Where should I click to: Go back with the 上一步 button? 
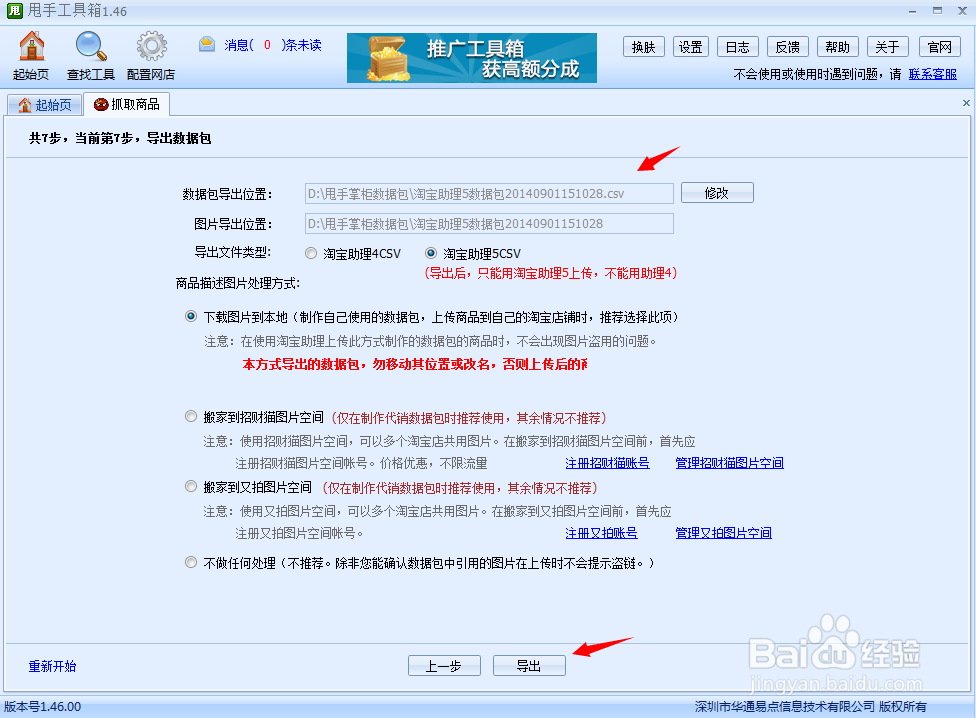[x=444, y=664]
